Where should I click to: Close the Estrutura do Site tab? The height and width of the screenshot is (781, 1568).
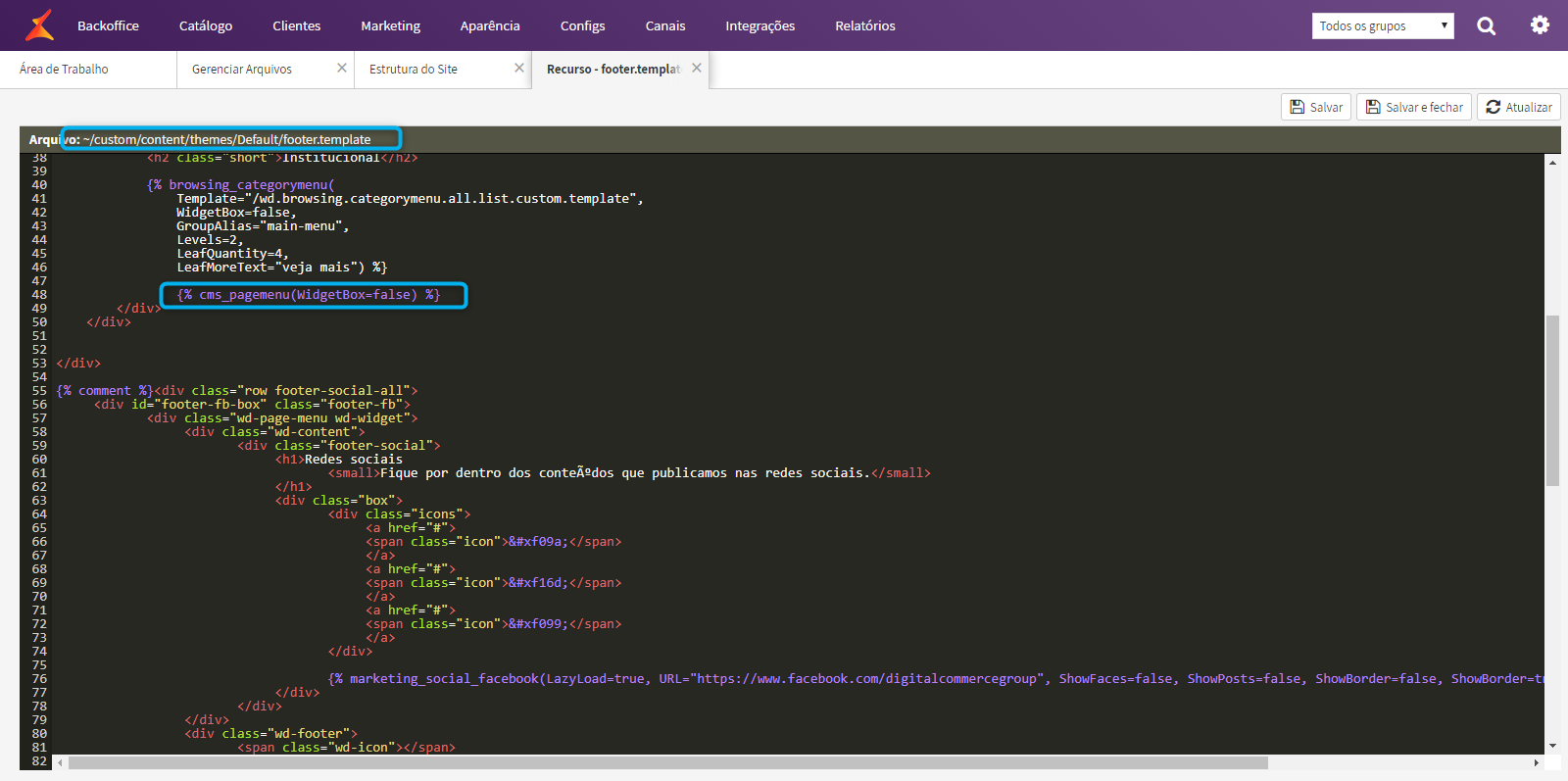click(519, 68)
